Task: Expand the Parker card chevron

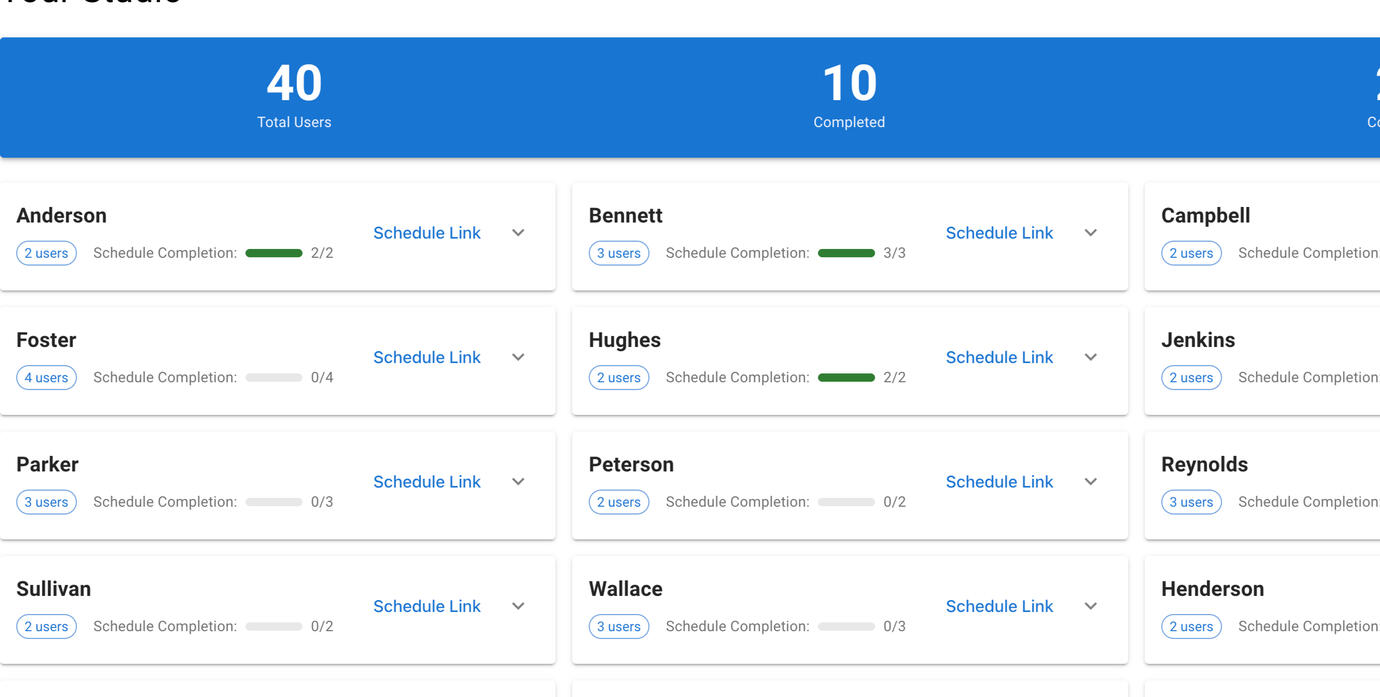Action: [518, 482]
